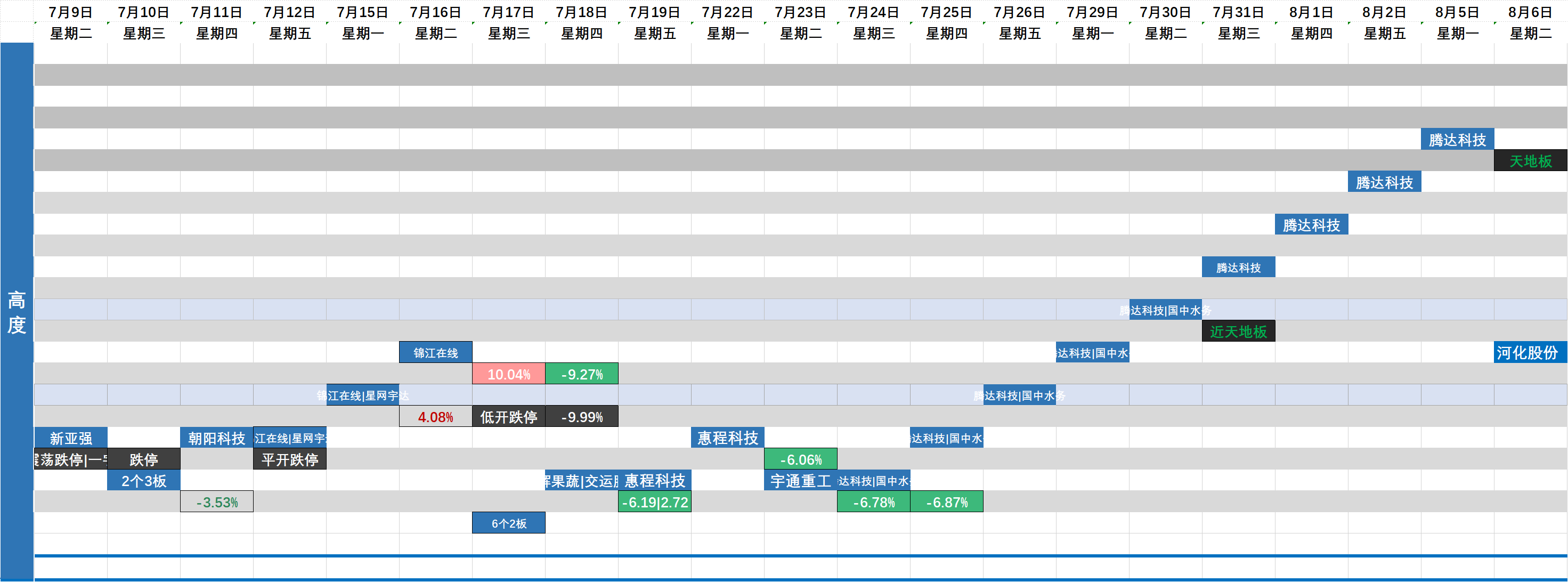
Task: Click the 7月10日 date header
Action: [x=144, y=12]
